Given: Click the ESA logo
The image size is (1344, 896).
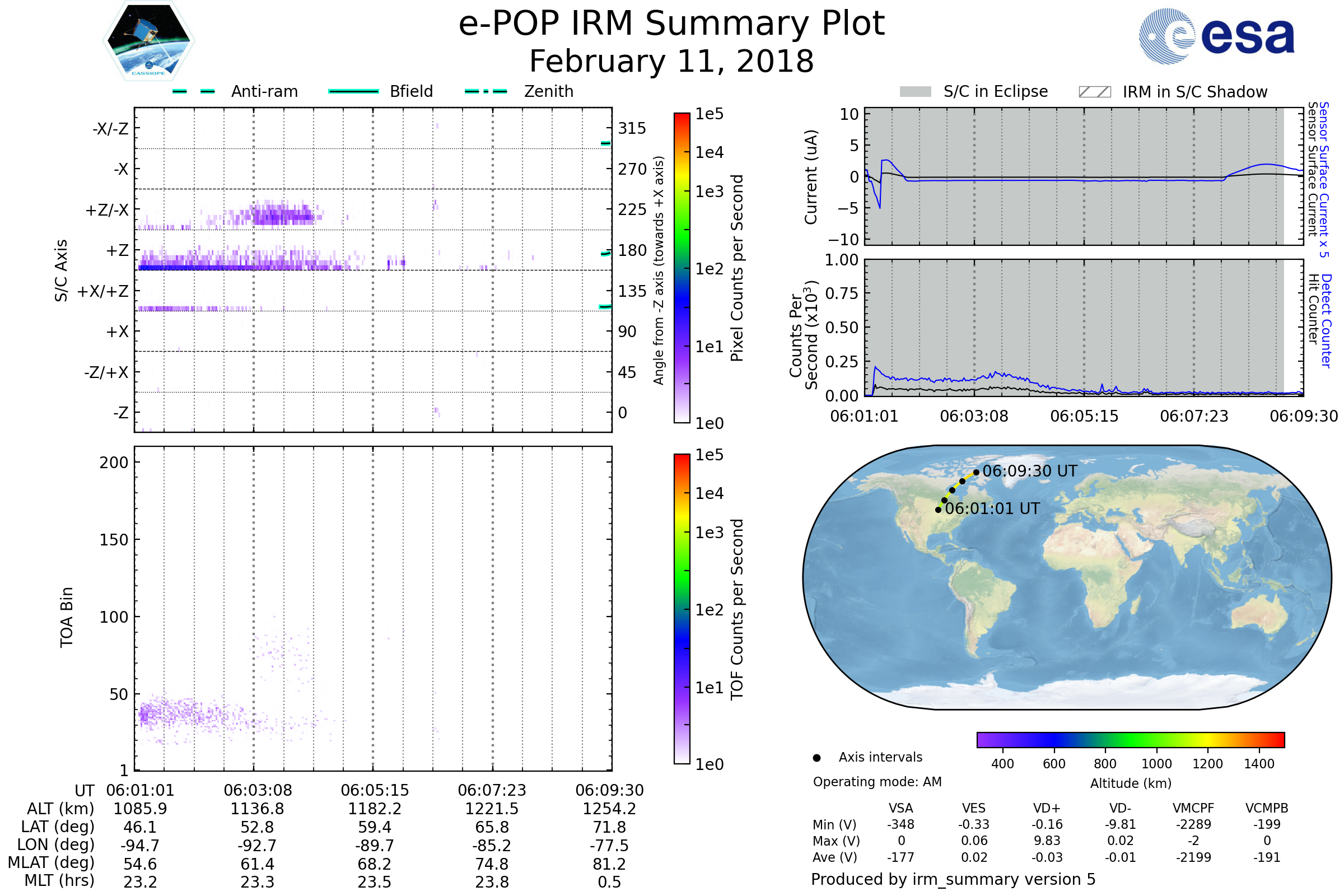Looking at the screenshot, I should (1216, 36).
